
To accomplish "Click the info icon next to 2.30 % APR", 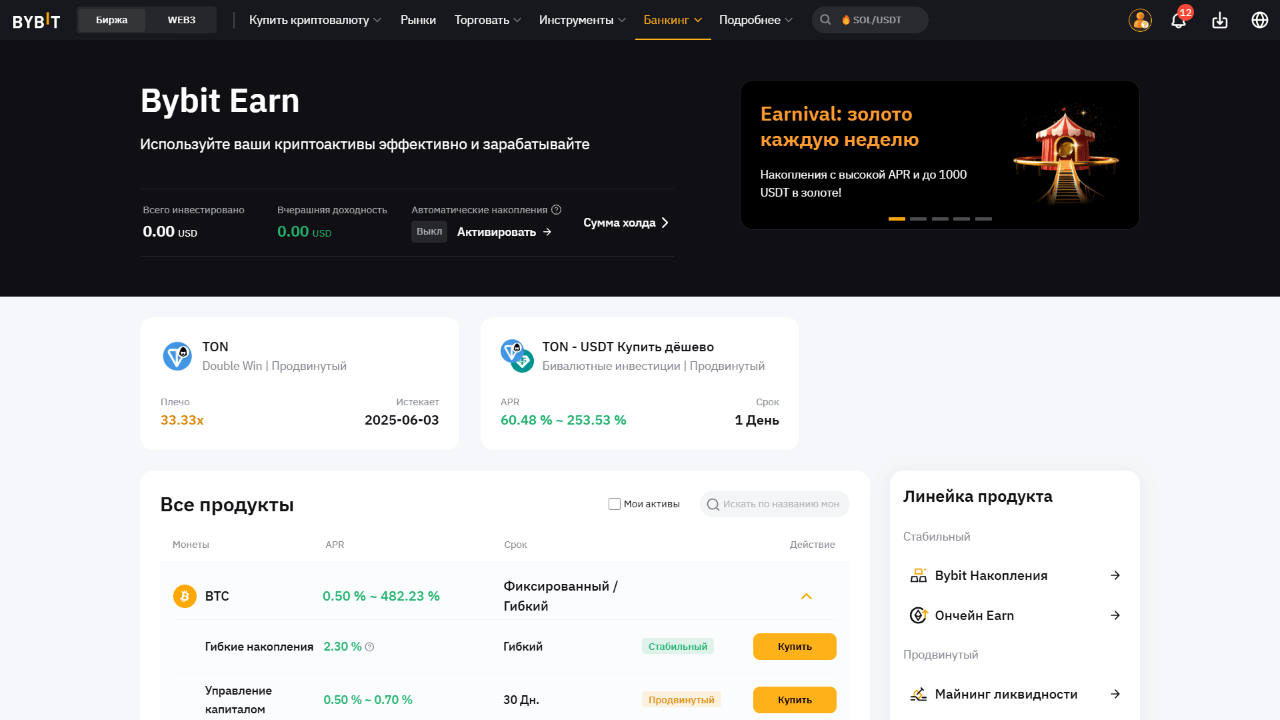I will [370, 647].
